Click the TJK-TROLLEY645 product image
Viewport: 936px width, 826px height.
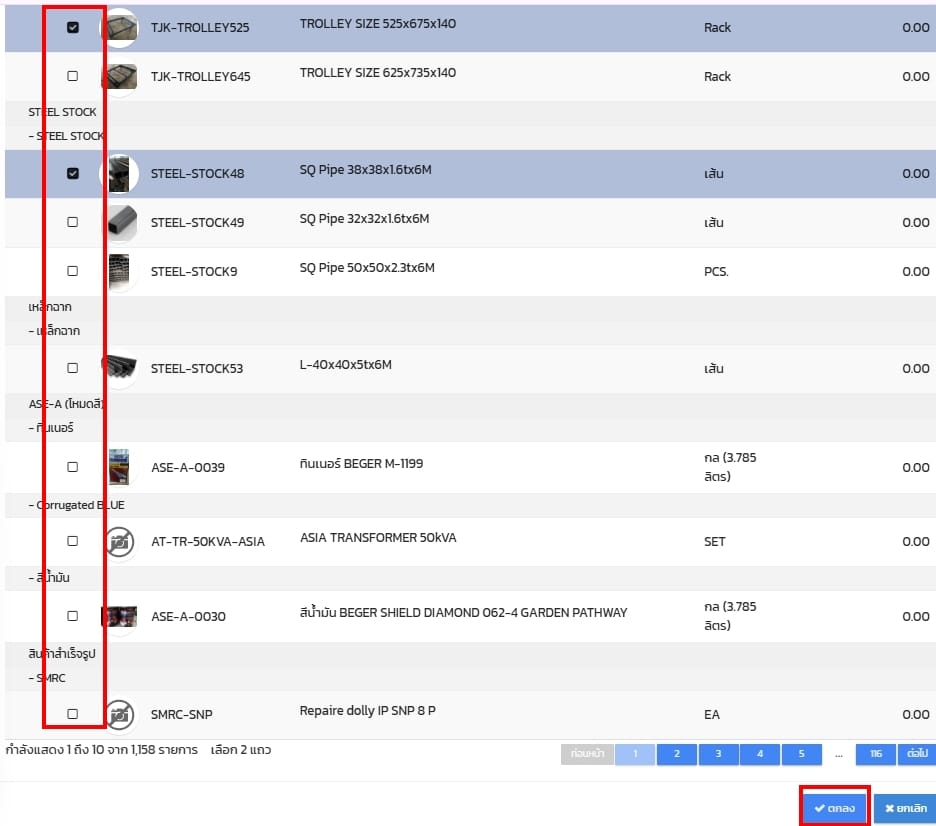pos(120,77)
